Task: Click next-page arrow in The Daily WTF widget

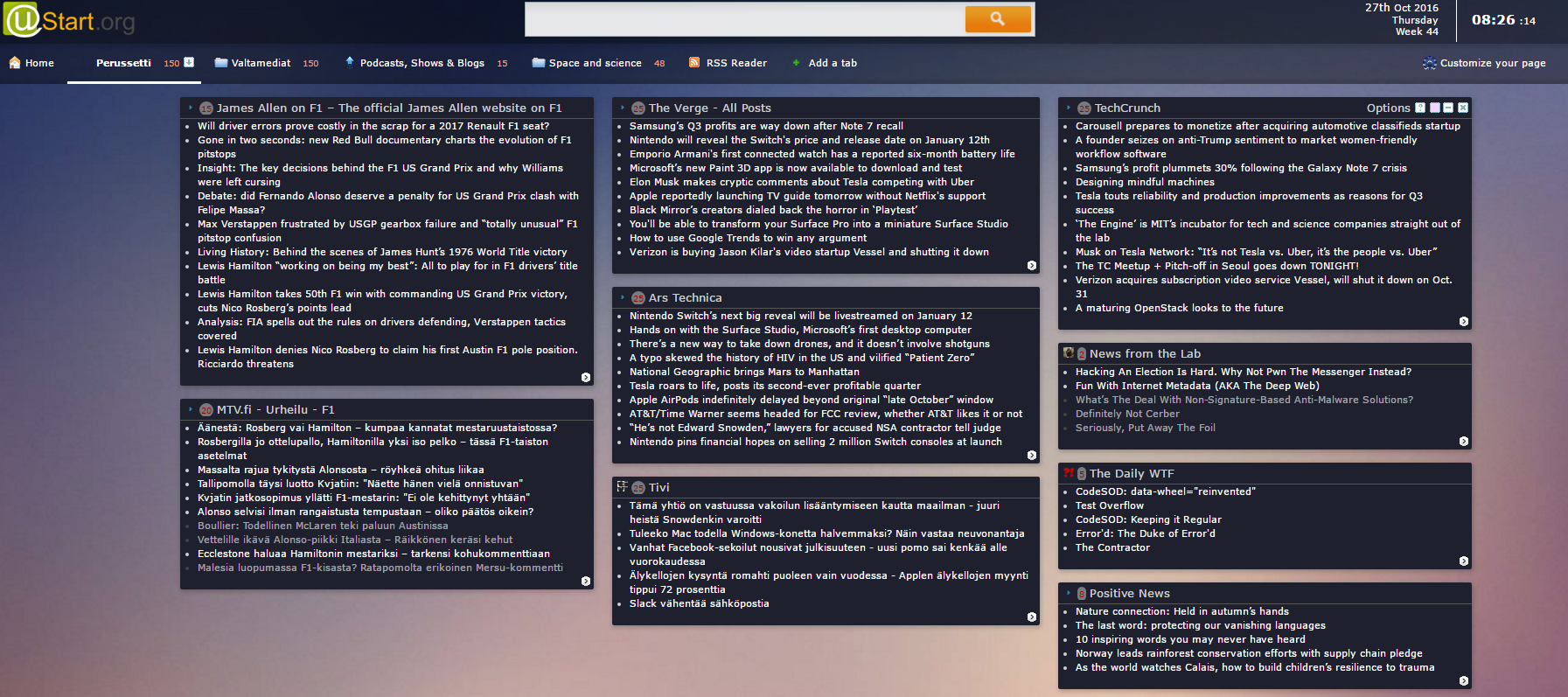Action: click(x=1464, y=561)
